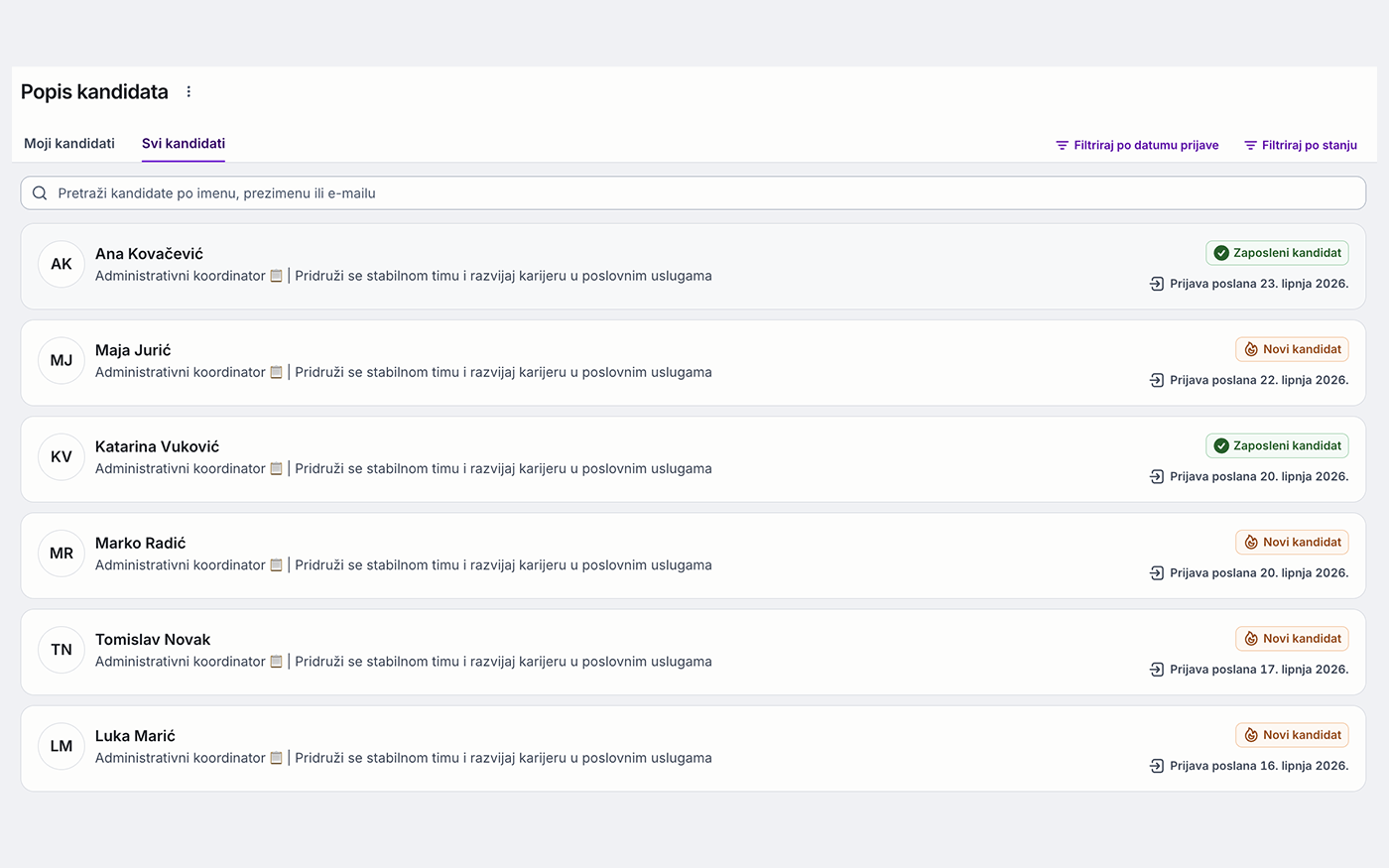
Task: Click the application-sent icon in Maja Jurić's row
Action: tap(1157, 380)
